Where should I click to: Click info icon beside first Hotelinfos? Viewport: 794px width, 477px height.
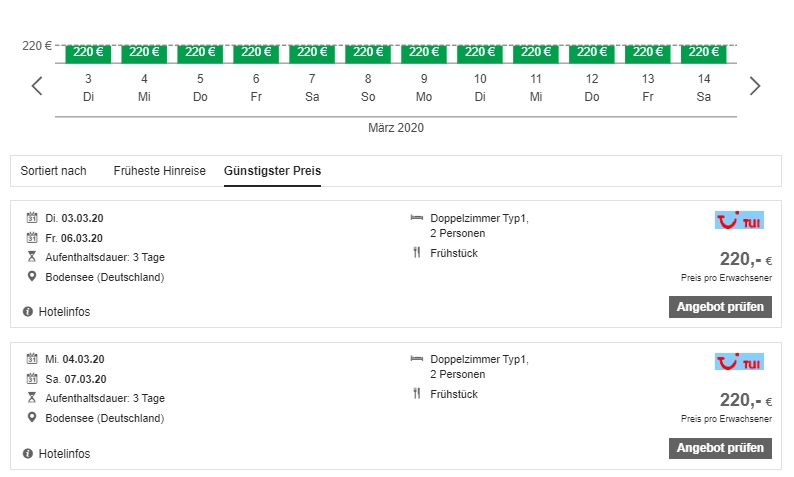(x=28, y=312)
